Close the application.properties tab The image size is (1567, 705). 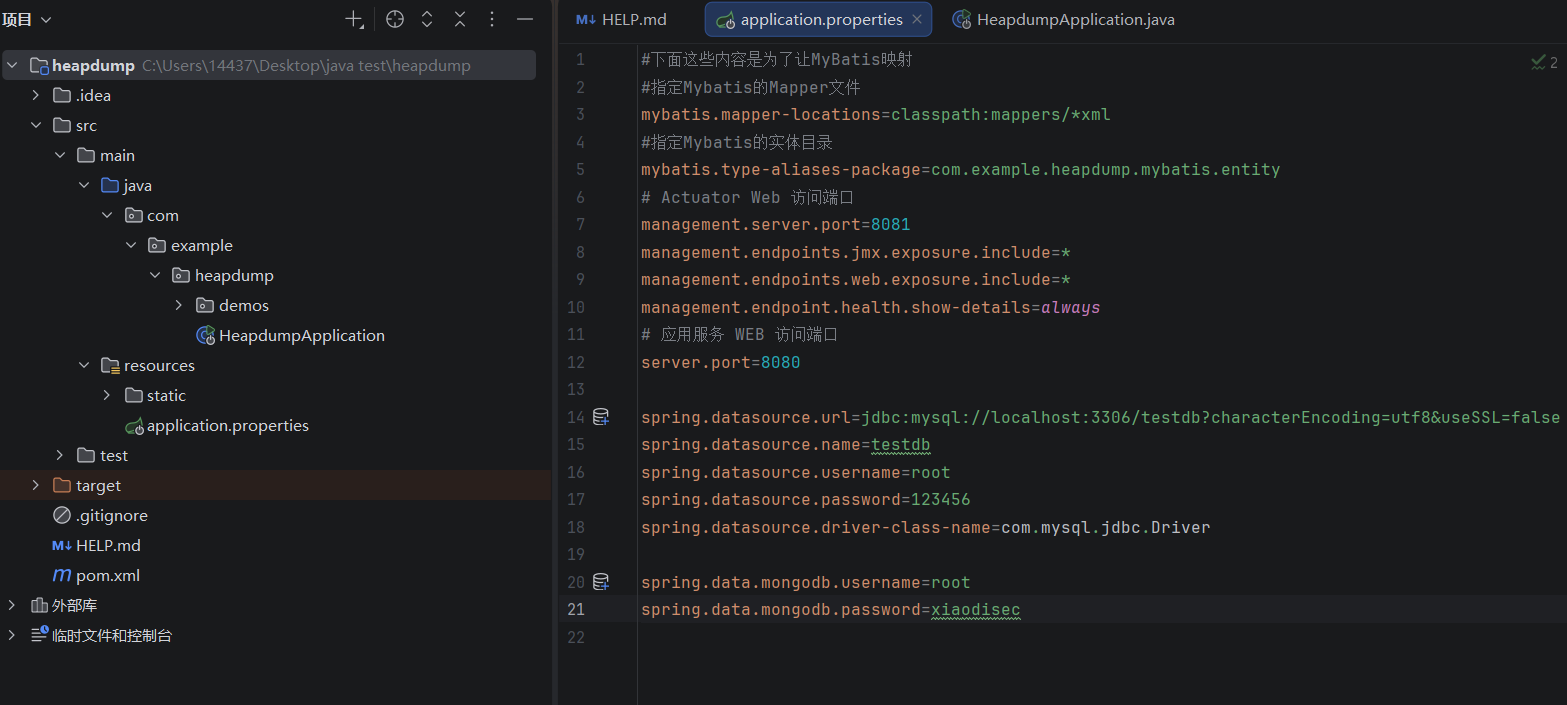point(916,19)
